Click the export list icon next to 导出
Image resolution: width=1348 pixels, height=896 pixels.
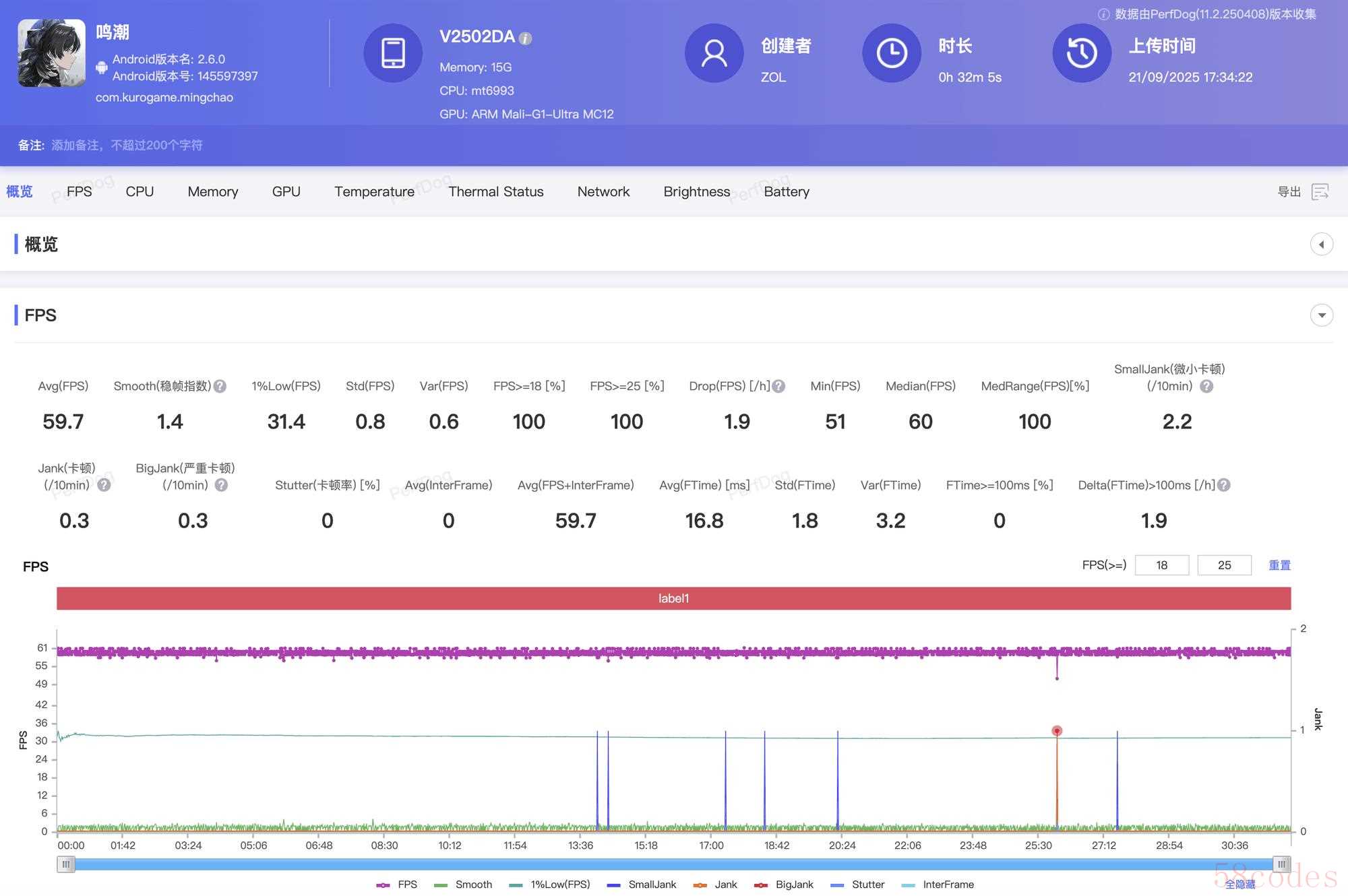tap(1320, 192)
